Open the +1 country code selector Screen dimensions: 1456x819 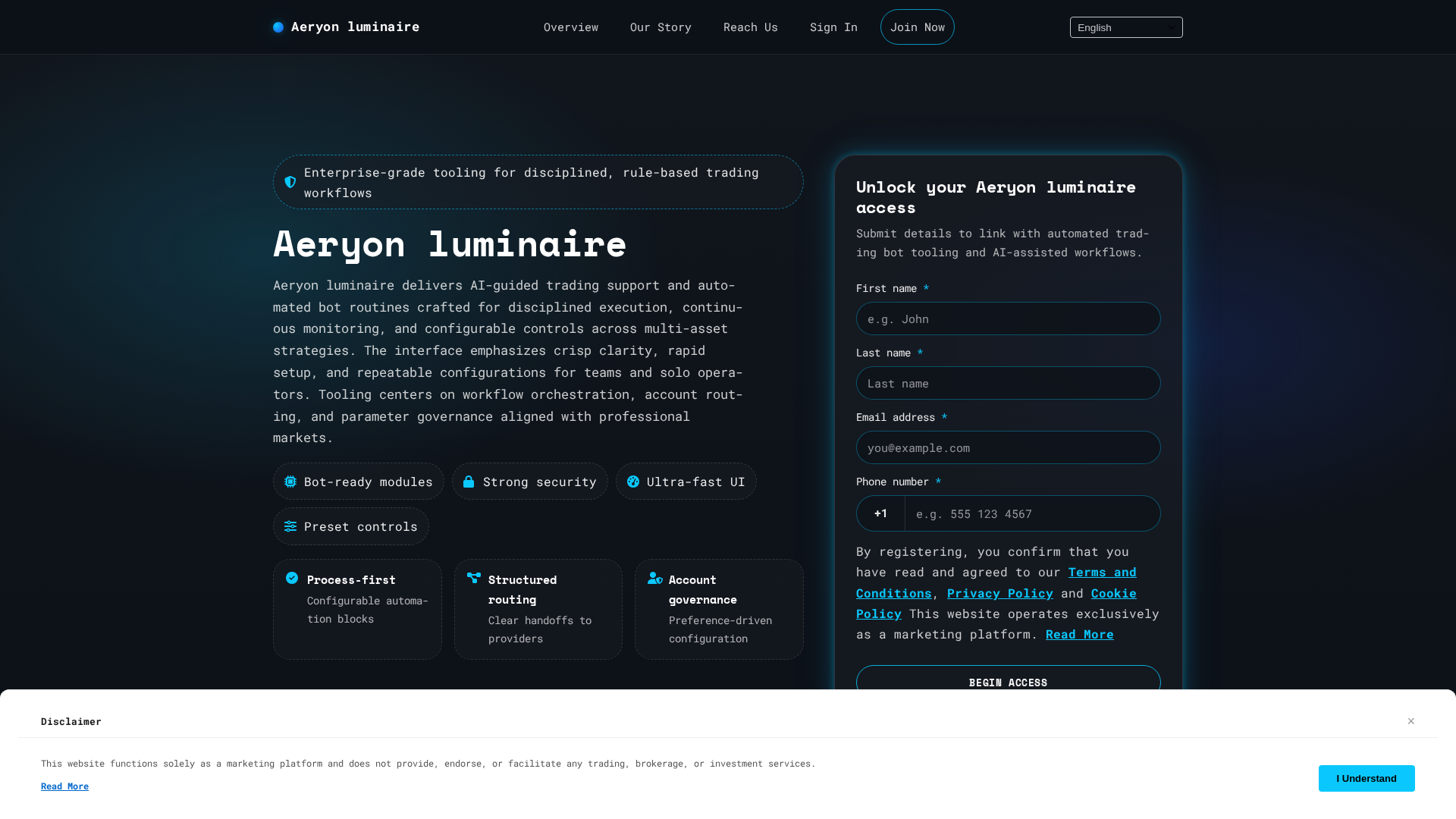pyautogui.click(x=880, y=513)
